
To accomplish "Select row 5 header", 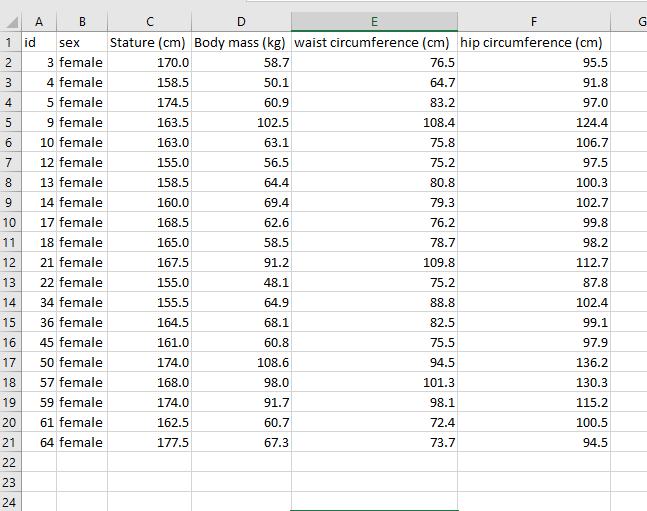I will click(10, 122).
